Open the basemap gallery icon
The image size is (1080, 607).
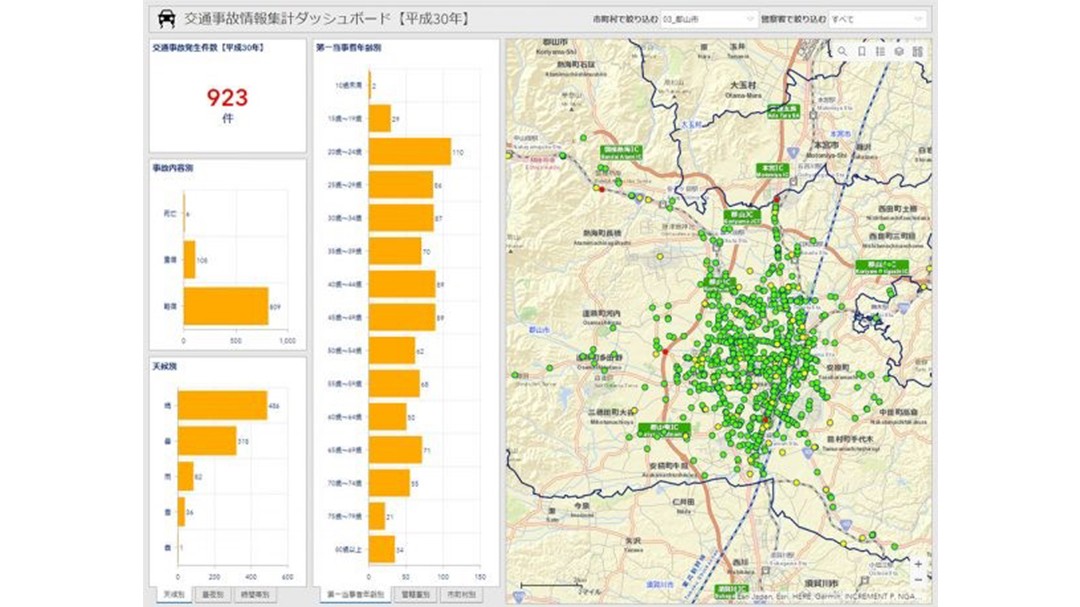pos(917,52)
